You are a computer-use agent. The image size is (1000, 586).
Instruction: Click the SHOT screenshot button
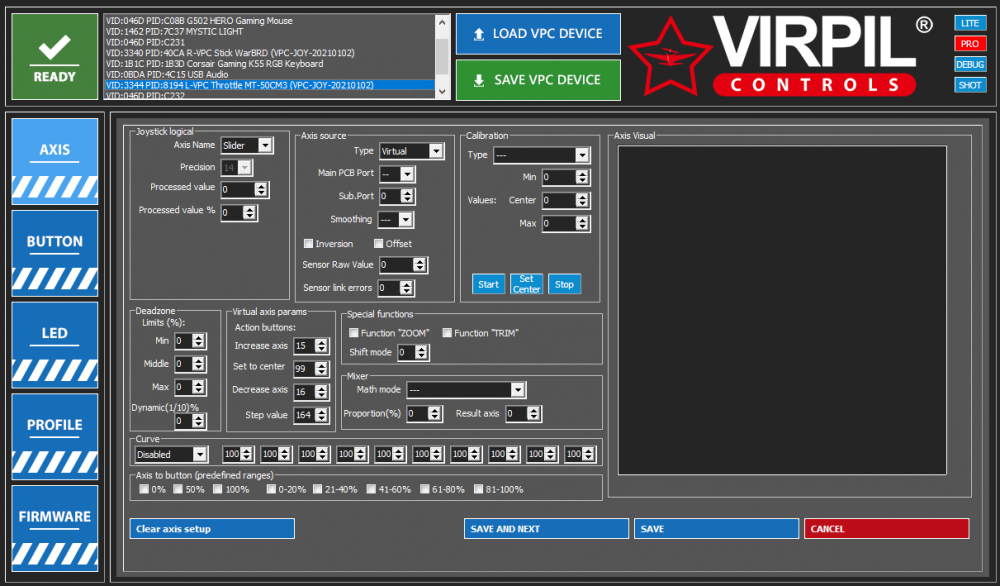pyautogui.click(x=969, y=86)
